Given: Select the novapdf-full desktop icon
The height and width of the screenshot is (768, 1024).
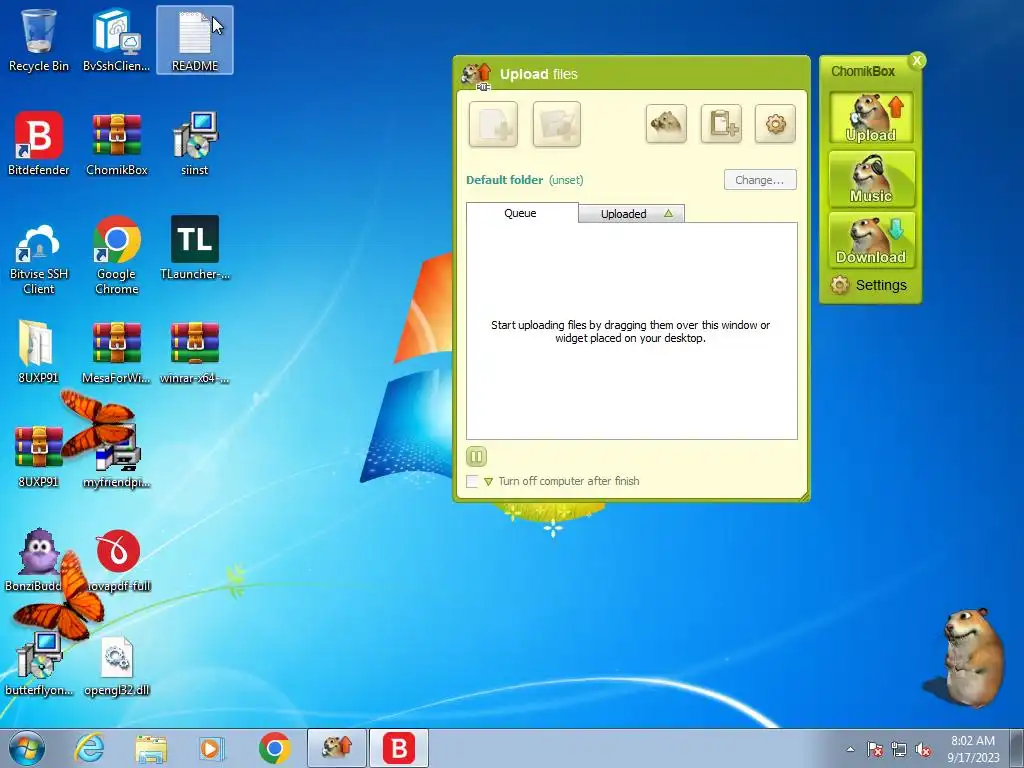Looking at the screenshot, I should tap(118, 559).
